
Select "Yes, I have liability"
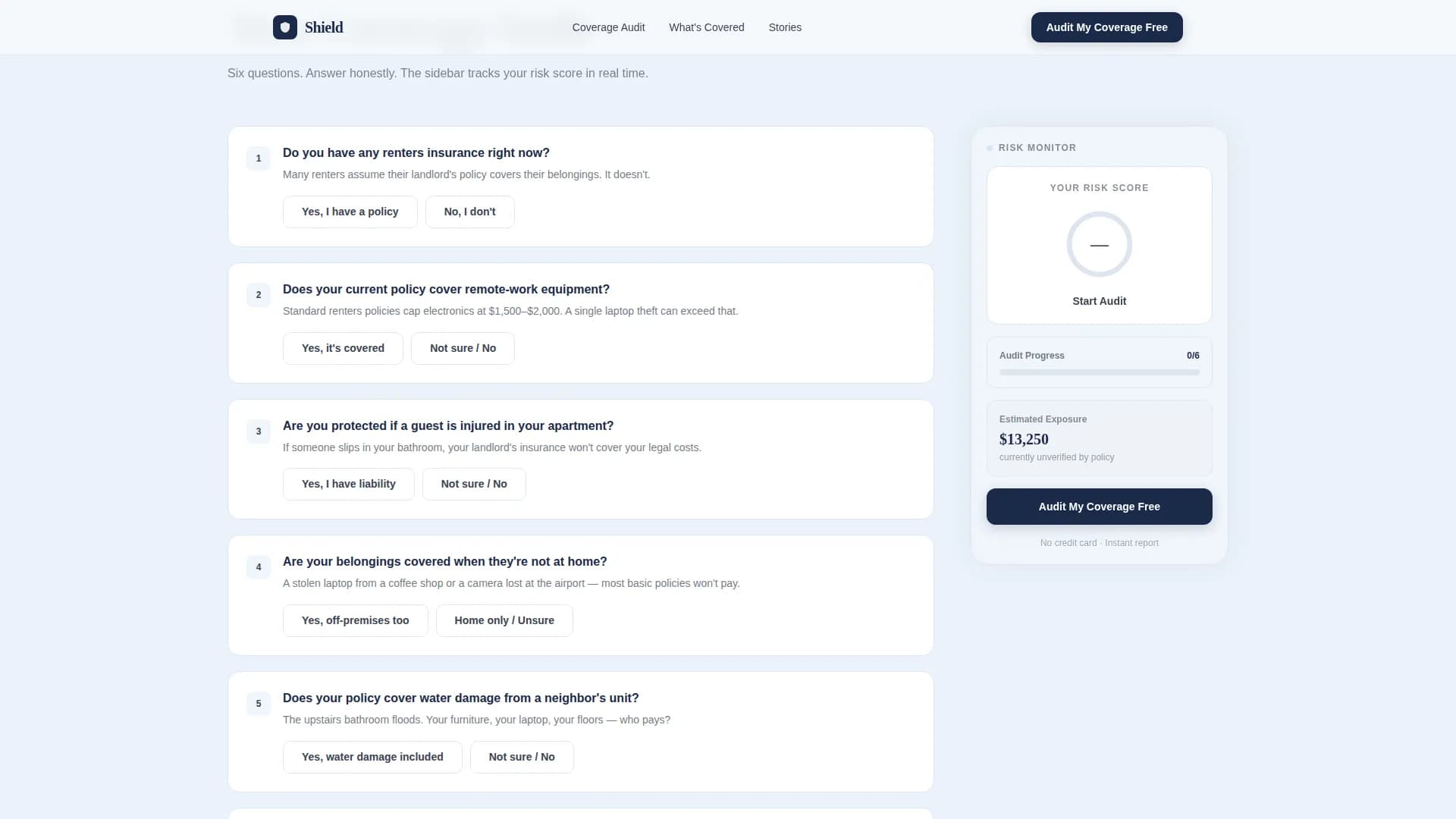point(348,484)
